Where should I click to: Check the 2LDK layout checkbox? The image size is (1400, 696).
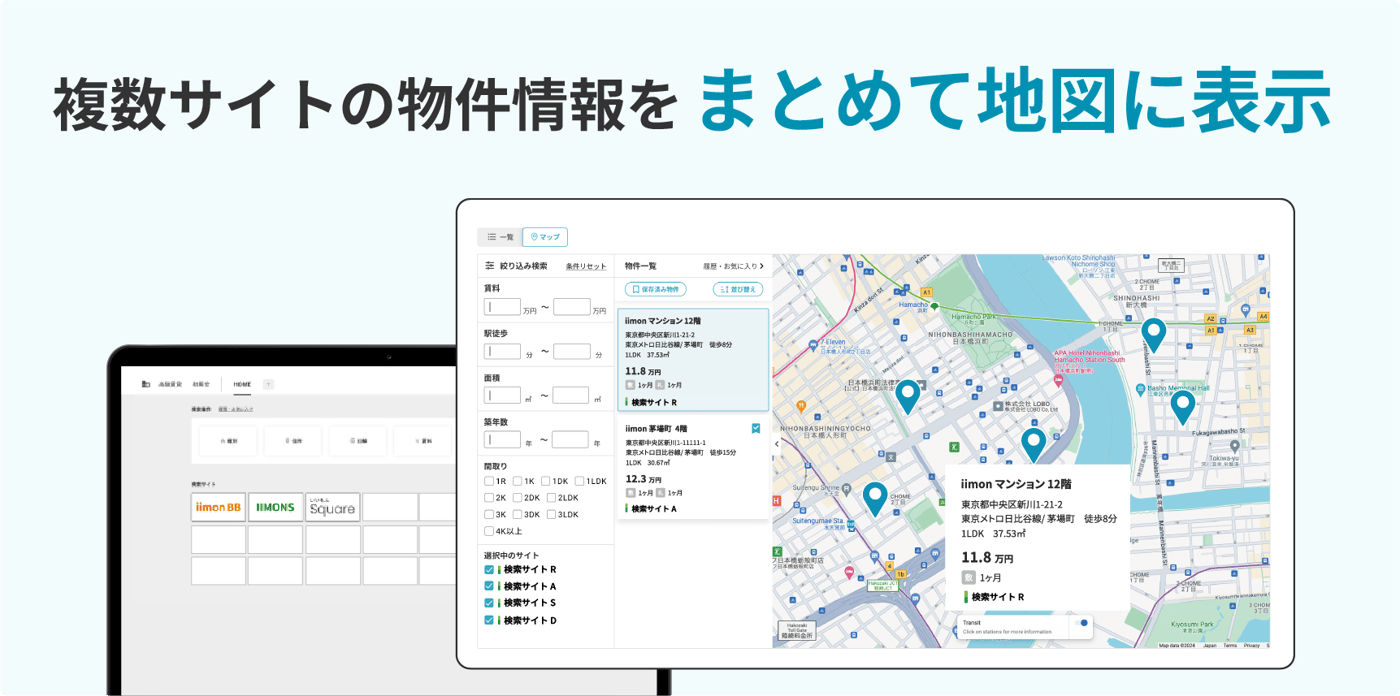[x=552, y=497]
